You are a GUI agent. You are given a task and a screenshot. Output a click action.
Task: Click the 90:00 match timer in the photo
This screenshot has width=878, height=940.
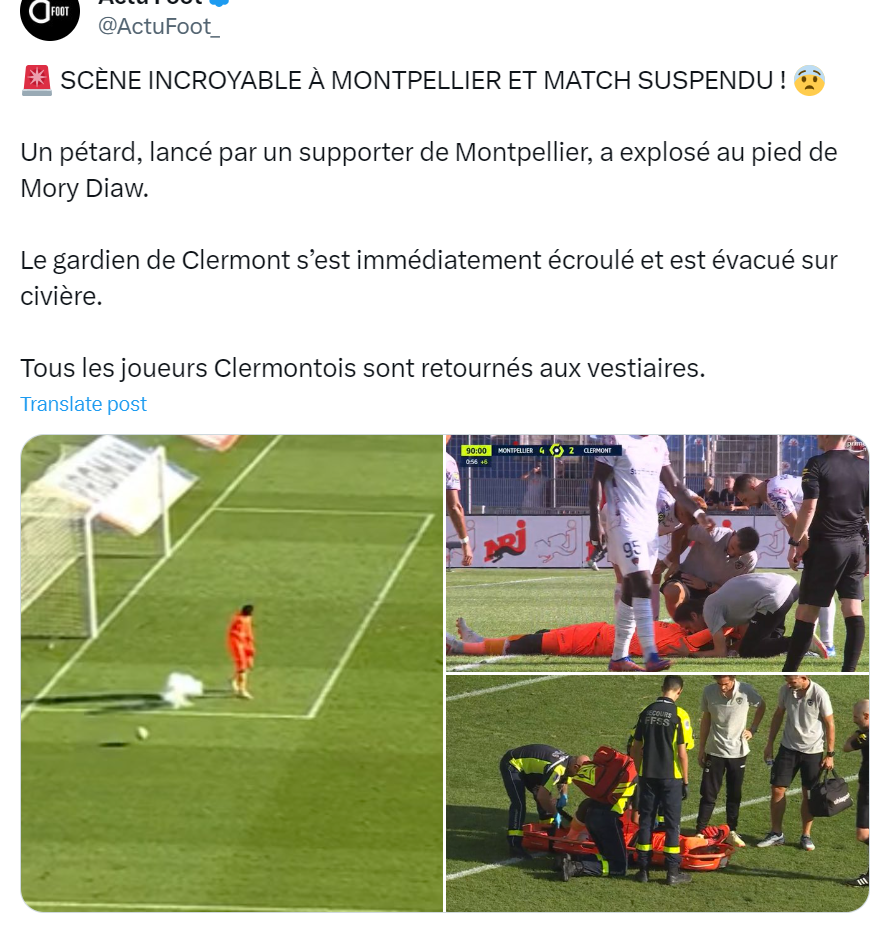[x=476, y=450]
